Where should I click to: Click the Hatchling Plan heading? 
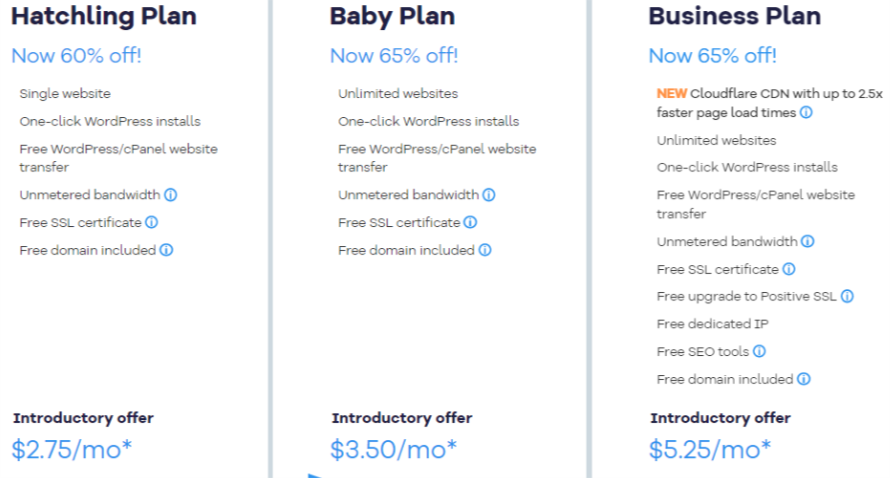[104, 16]
